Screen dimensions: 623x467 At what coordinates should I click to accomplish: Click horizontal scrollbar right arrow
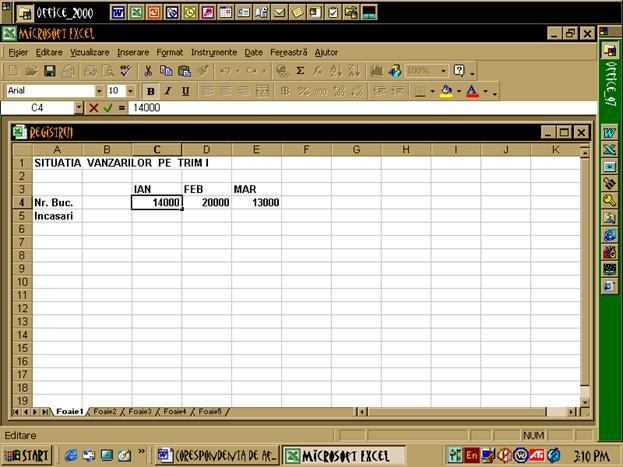571,412
